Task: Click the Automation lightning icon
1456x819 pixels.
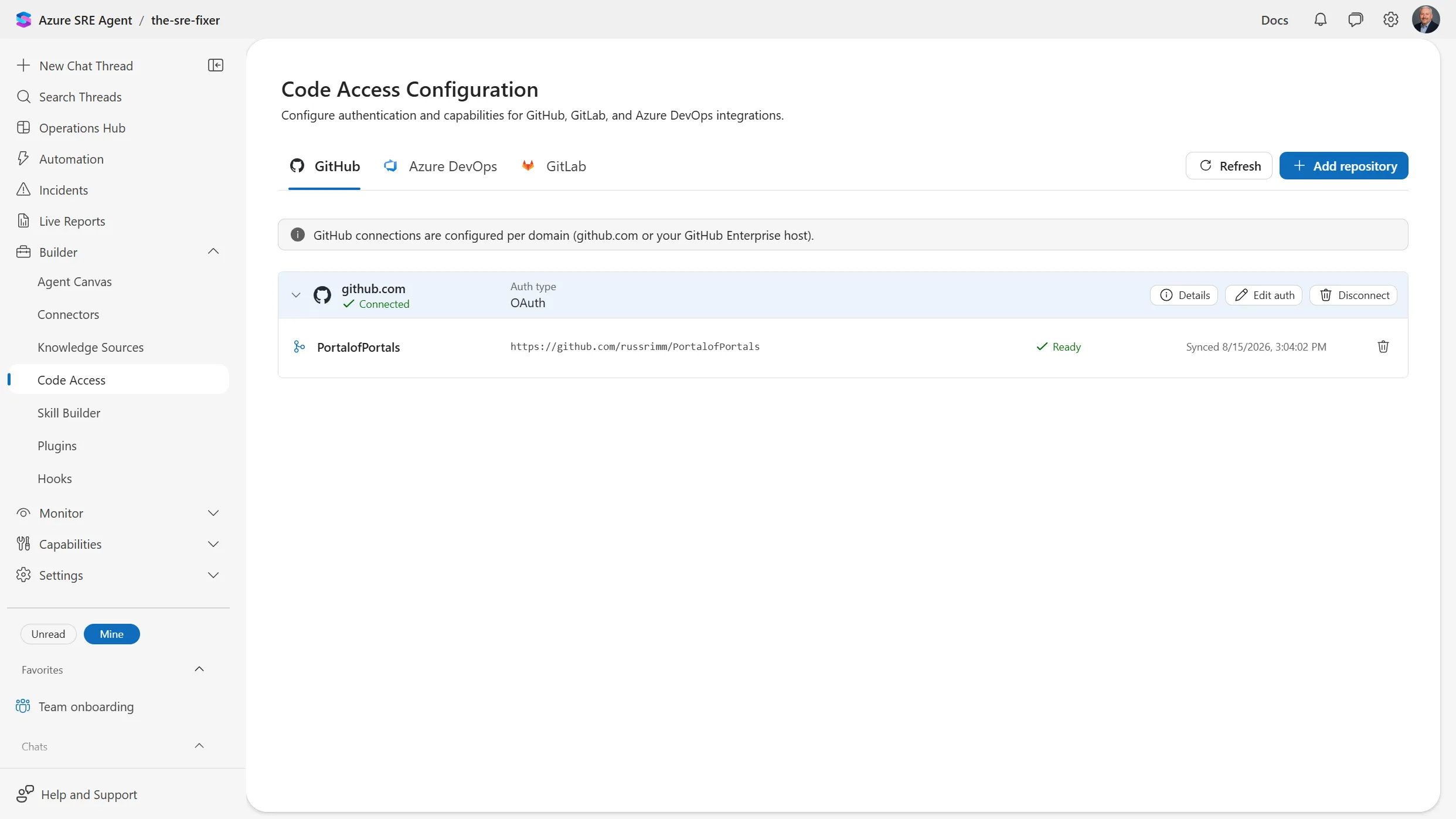Action: coord(23,159)
